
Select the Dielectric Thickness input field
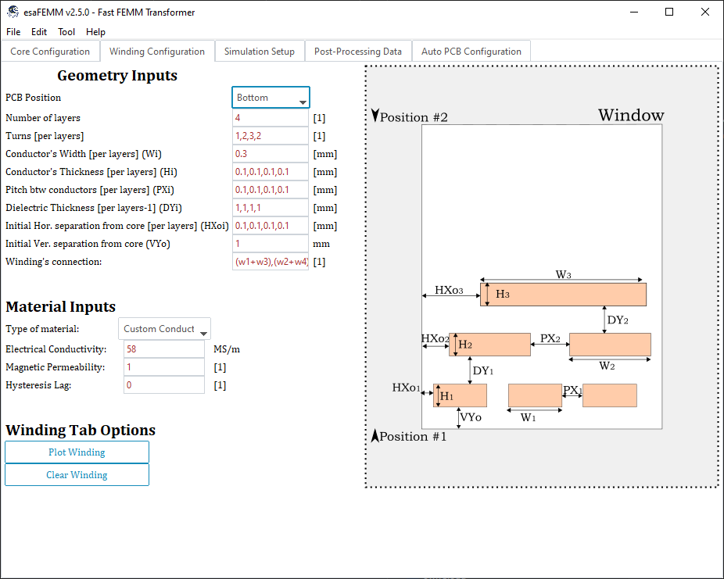[270, 208]
